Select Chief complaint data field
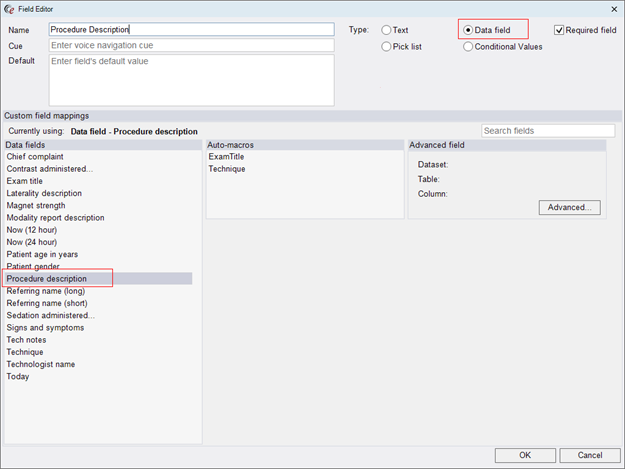625x469 pixels. pyautogui.click(x=35, y=157)
